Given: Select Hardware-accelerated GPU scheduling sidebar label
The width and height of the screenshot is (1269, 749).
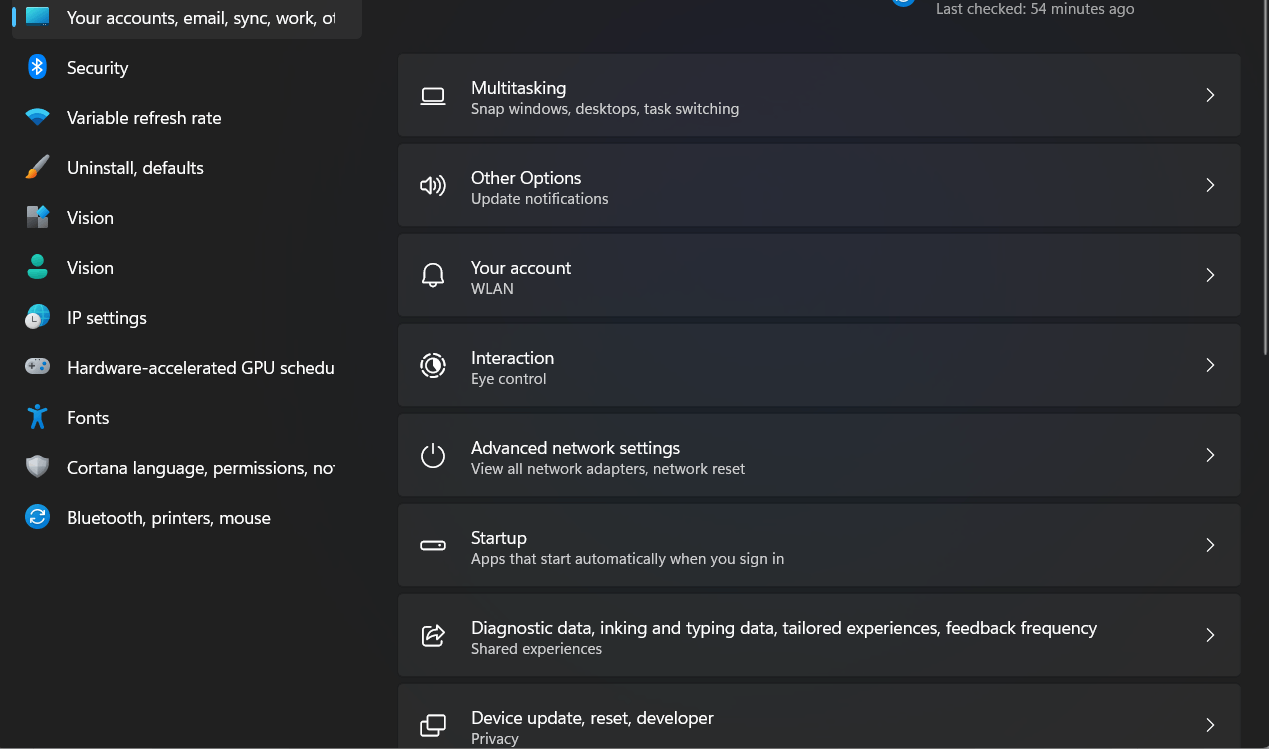Looking at the screenshot, I should (x=201, y=368).
